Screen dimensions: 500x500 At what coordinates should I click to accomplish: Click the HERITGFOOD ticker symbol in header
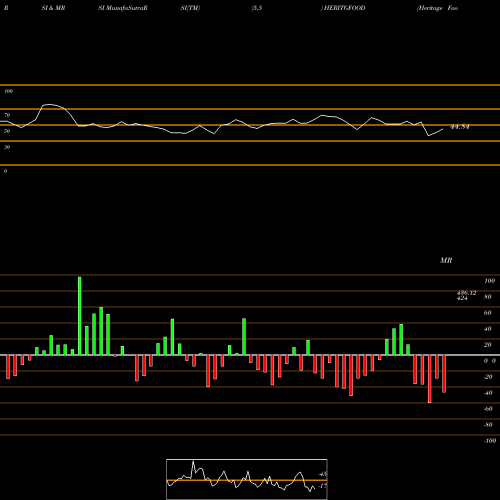click(x=344, y=8)
